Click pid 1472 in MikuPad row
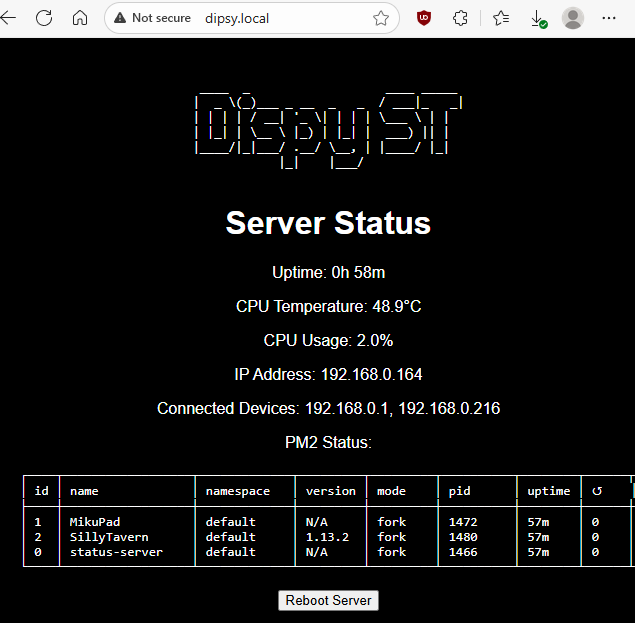This screenshot has width=635, height=623. (x=463, y=522)
